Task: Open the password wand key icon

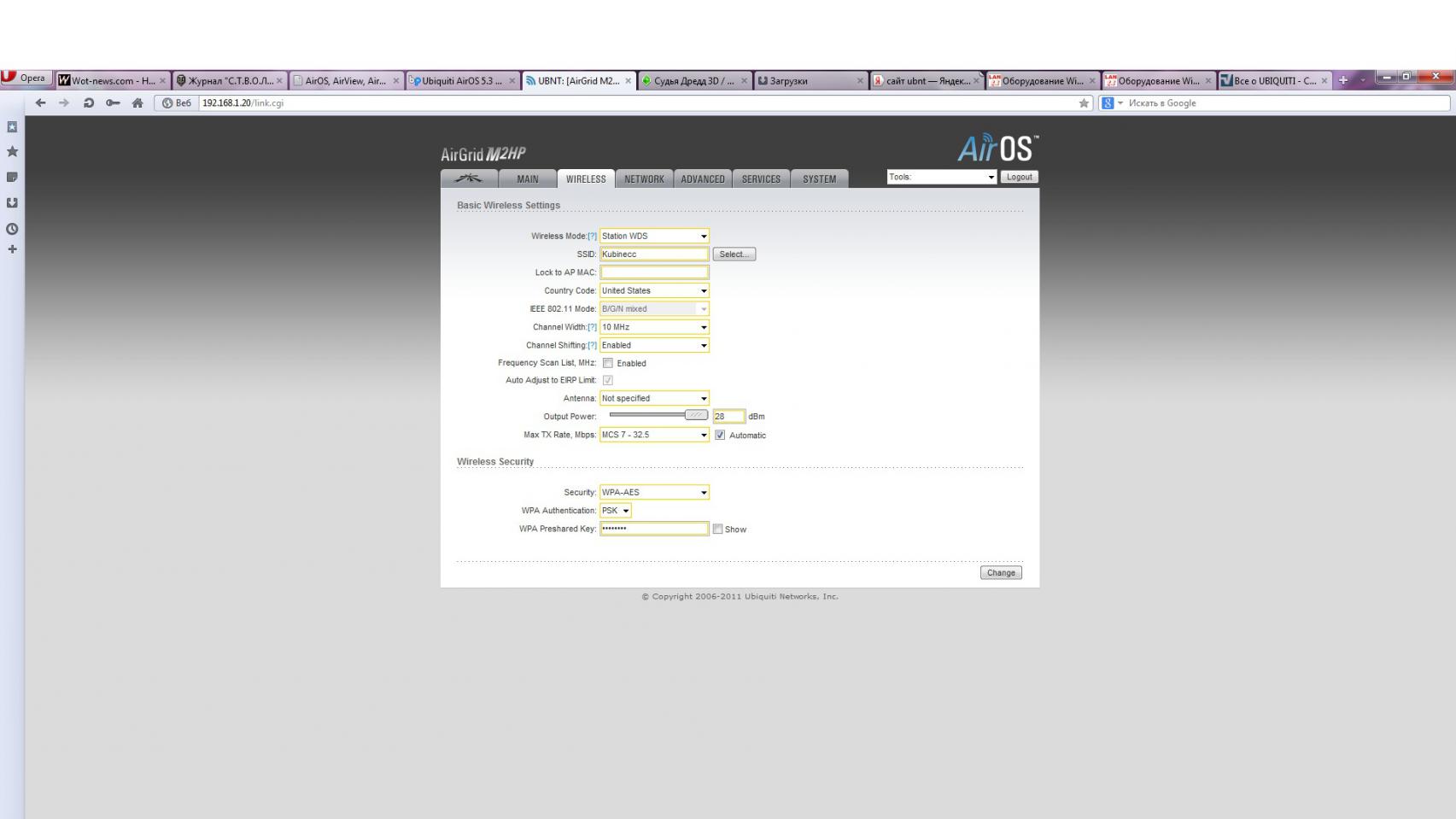Action: click(x=113, y=102)
